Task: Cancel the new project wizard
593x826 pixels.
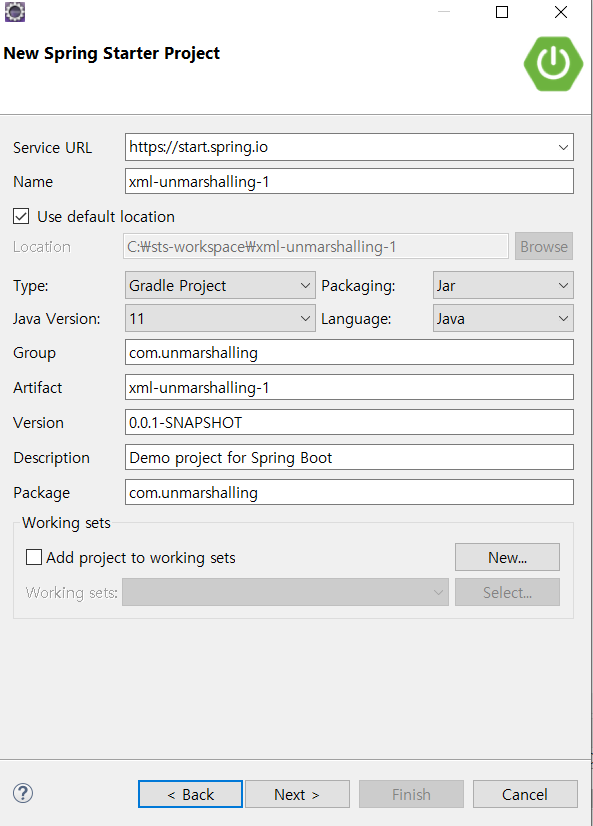Action: tap(525, 794)
